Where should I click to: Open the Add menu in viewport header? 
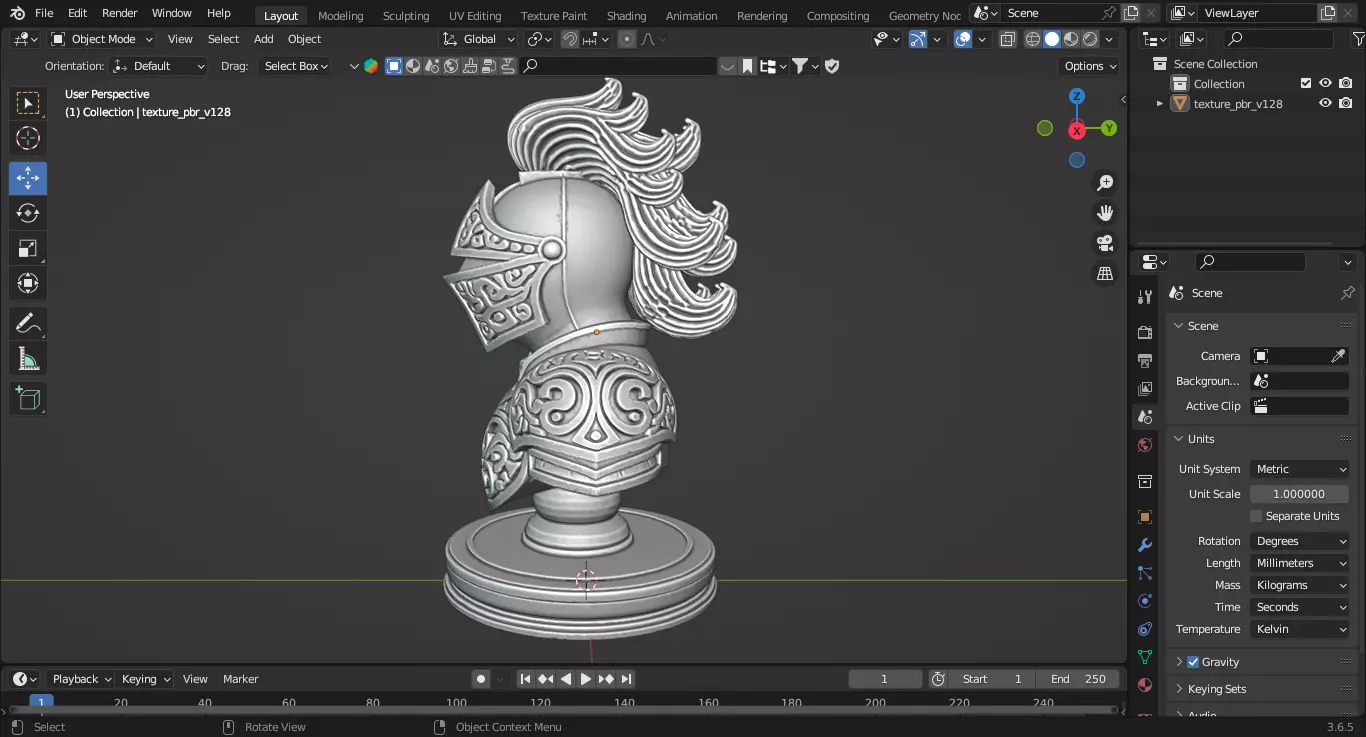click(x=263, y=39)
